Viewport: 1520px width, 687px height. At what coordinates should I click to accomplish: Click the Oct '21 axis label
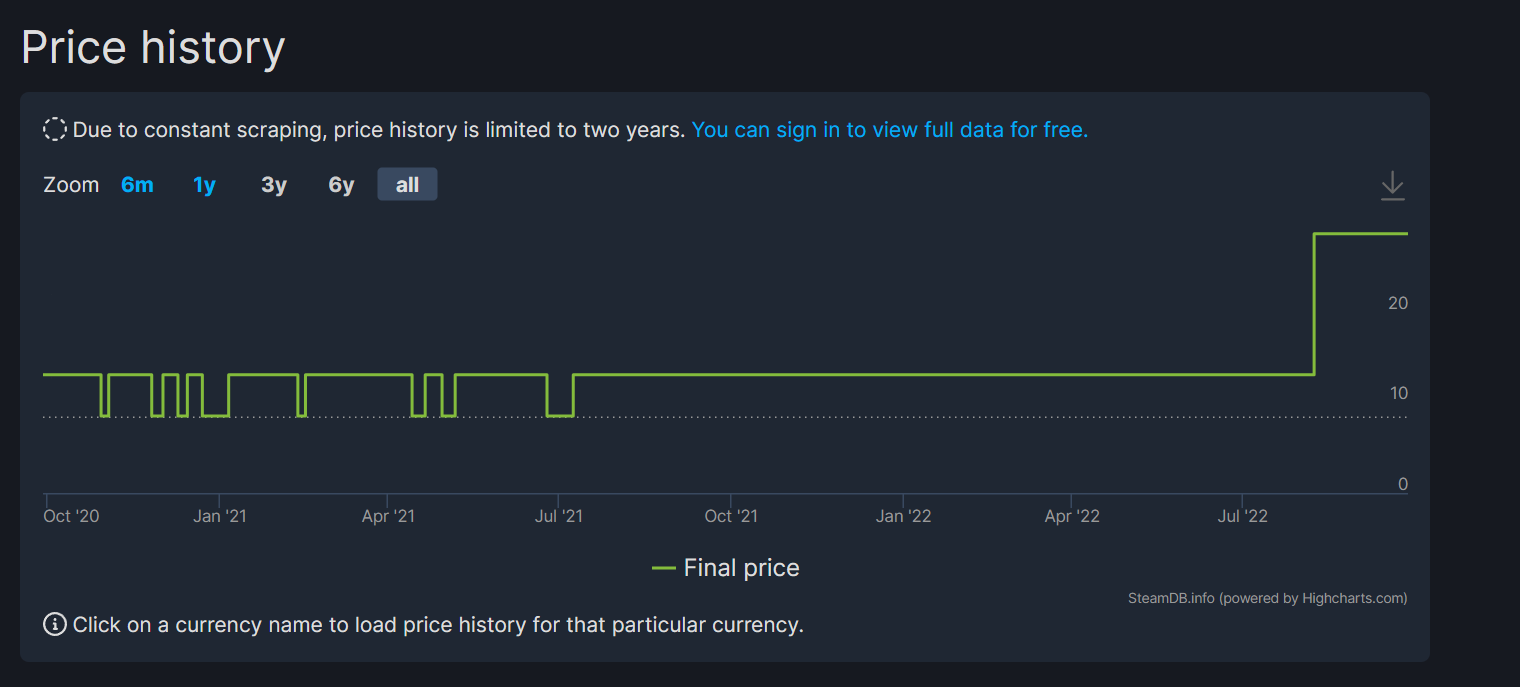coord(731,516)
